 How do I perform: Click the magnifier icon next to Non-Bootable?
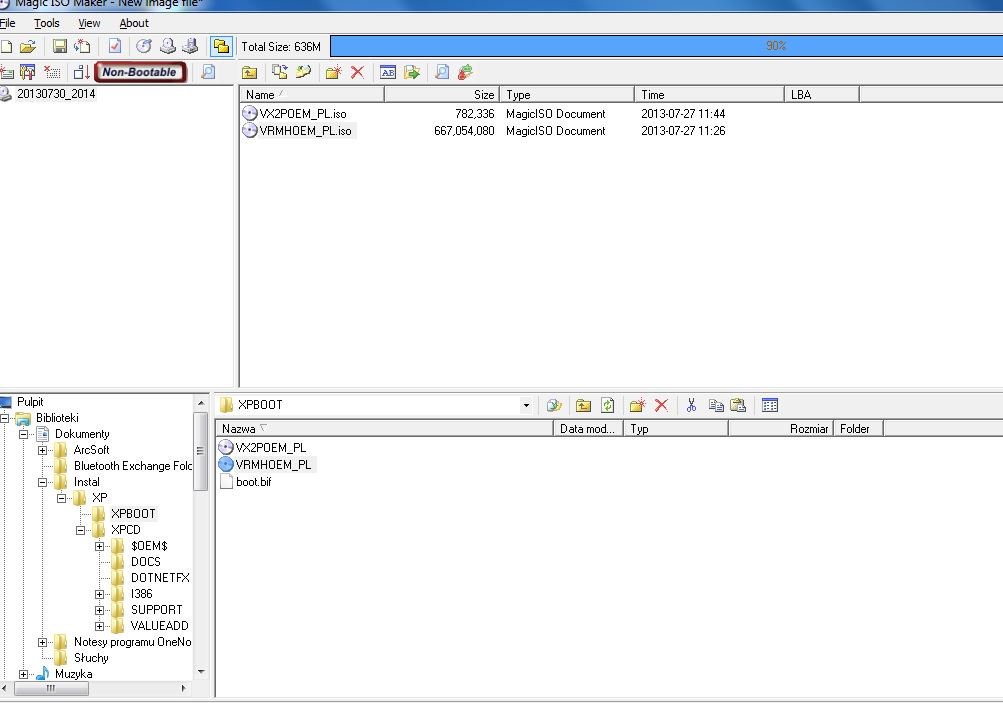pyautogui.click(x=208, y=72)
